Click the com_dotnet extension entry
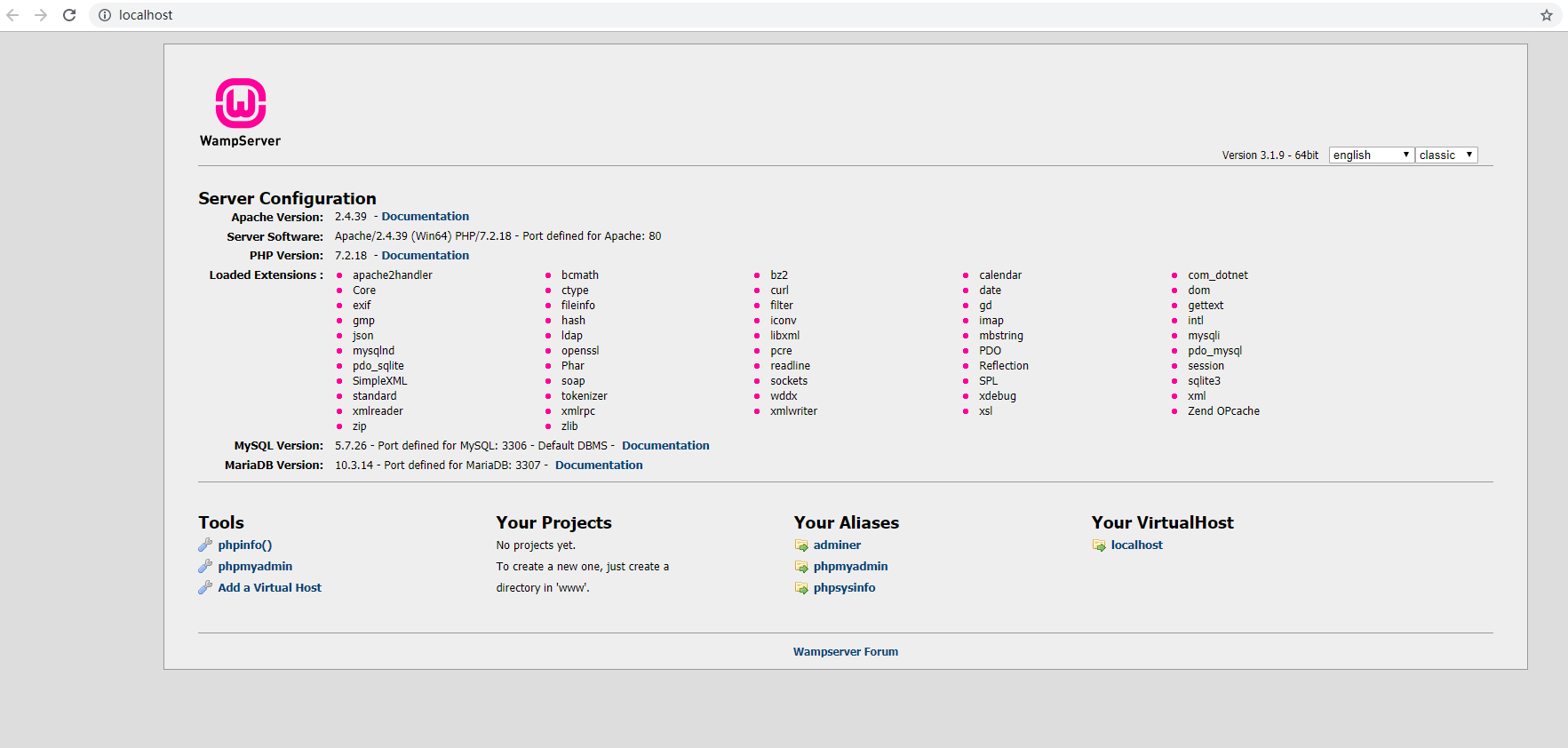Viewport: 1568px width, 748px height. pos(1218,275)
